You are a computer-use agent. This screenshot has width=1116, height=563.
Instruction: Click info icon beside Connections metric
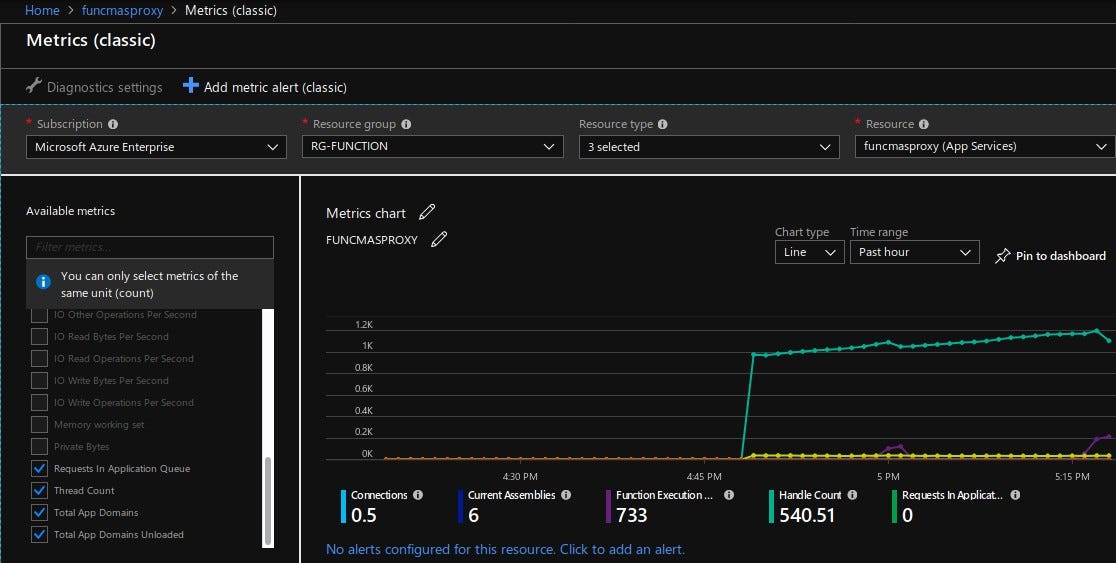pos(418,495)
